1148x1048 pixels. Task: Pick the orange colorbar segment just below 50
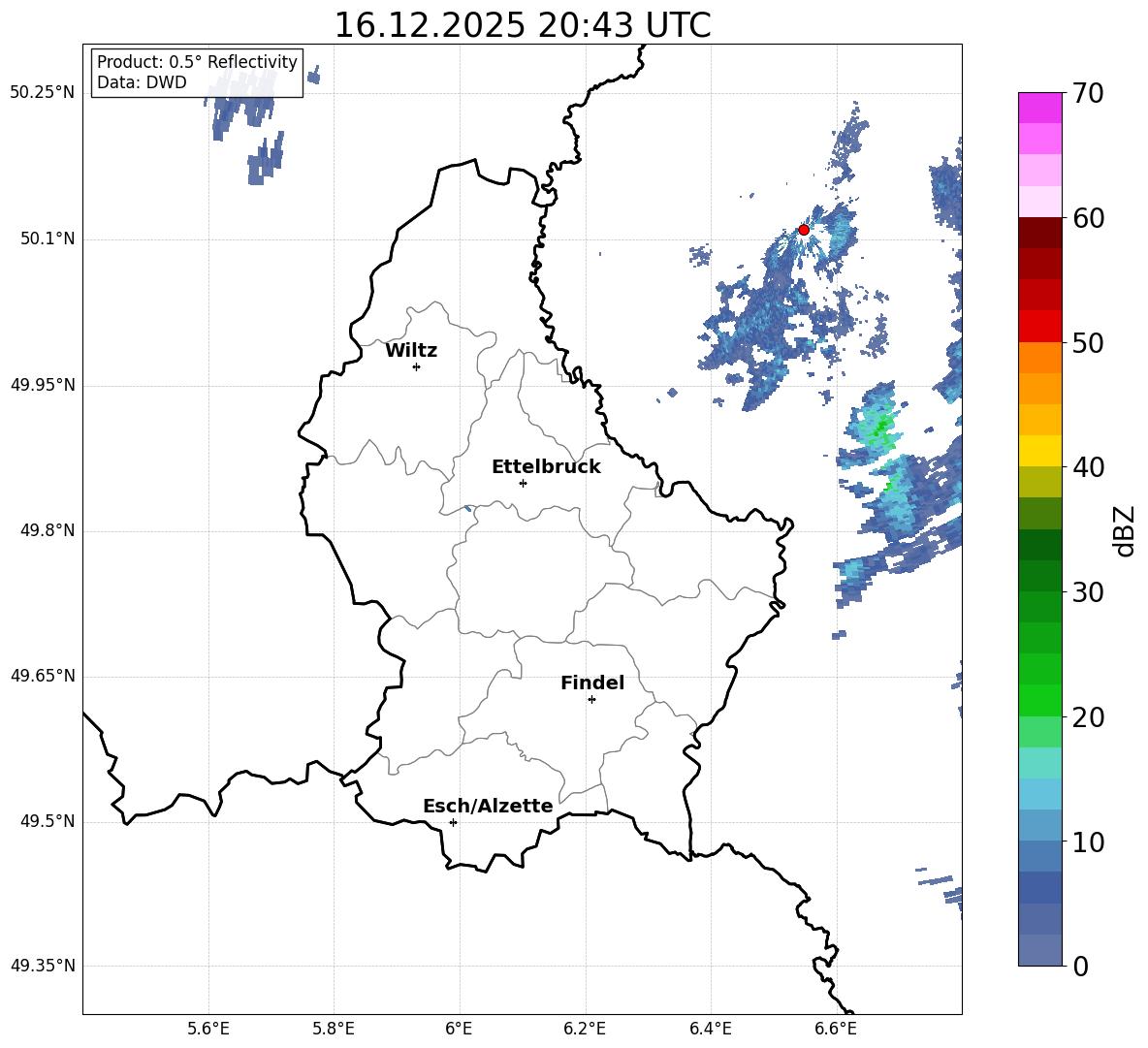click(x=1039, y=358)
